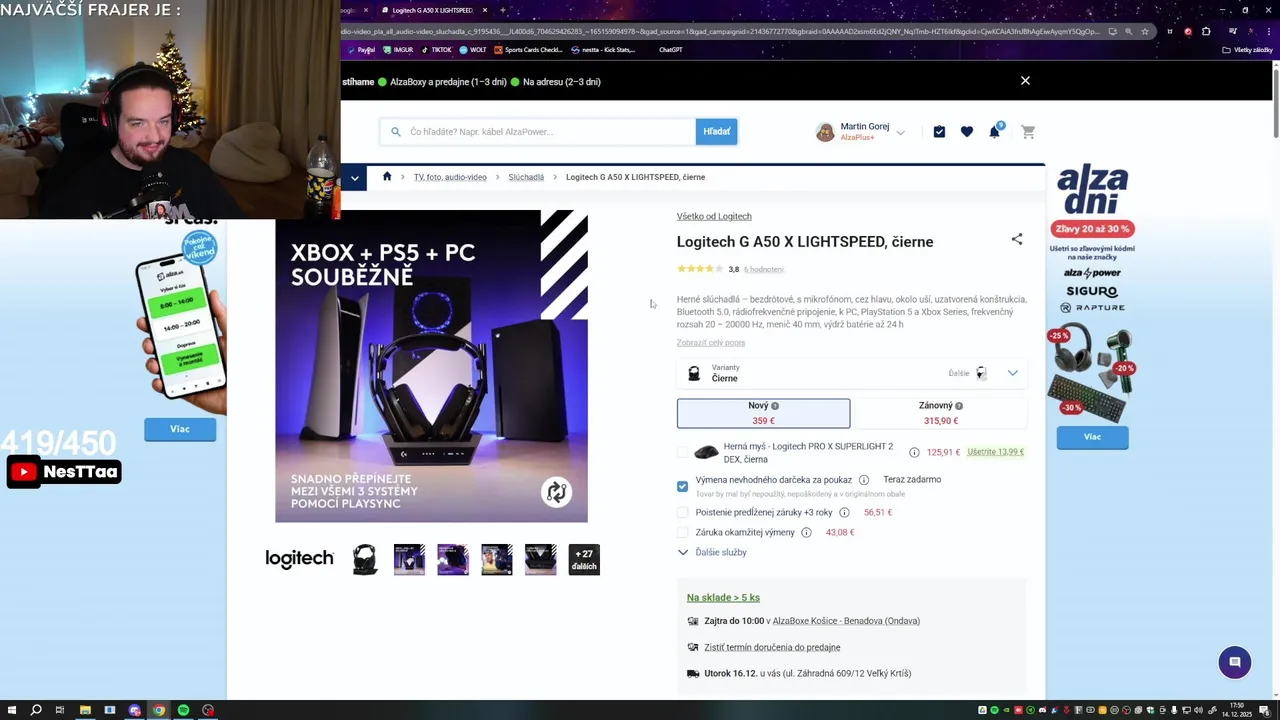
Task: Uncheck Výmena nevhodného darčeka za poukaz
Action: 683,486
